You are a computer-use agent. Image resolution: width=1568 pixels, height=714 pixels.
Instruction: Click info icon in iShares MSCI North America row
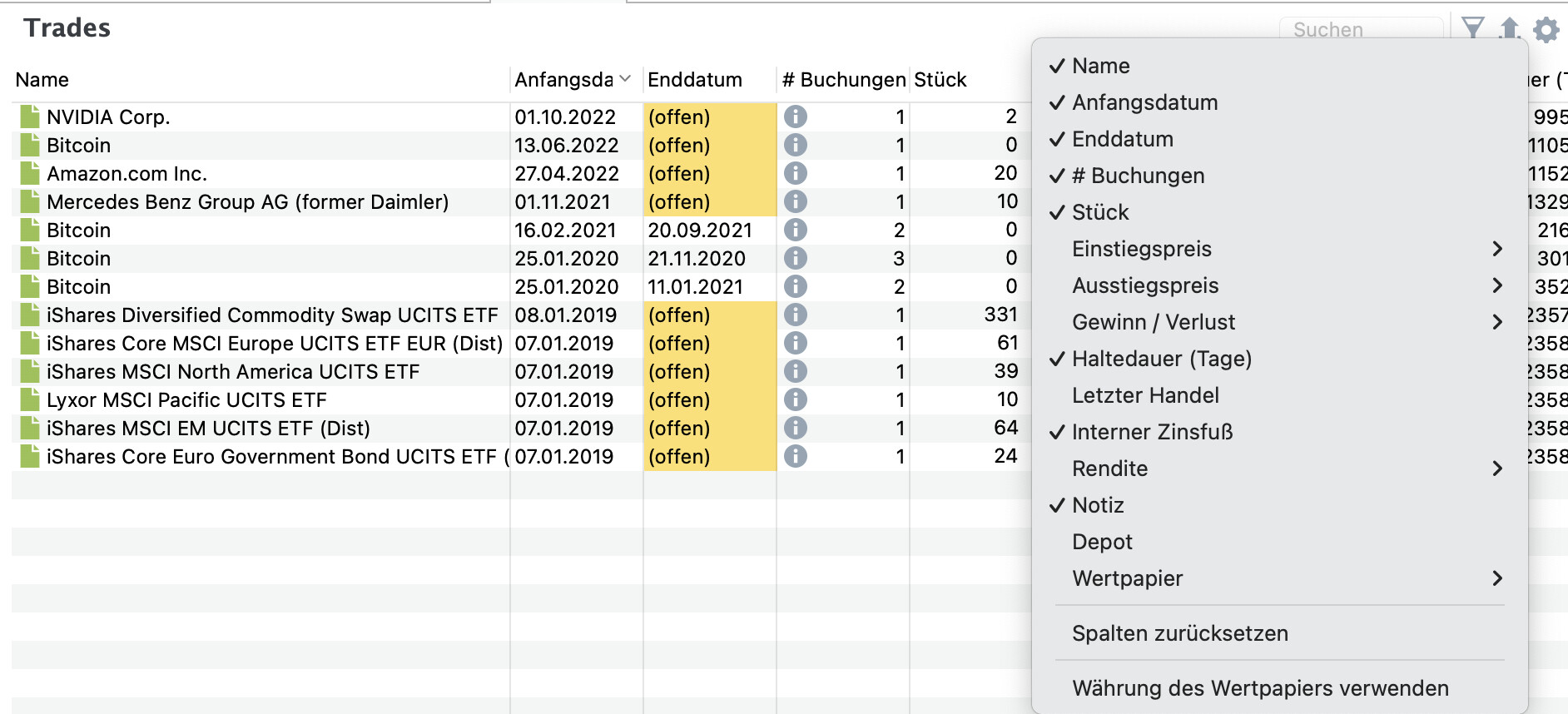(x=796, y=371)
